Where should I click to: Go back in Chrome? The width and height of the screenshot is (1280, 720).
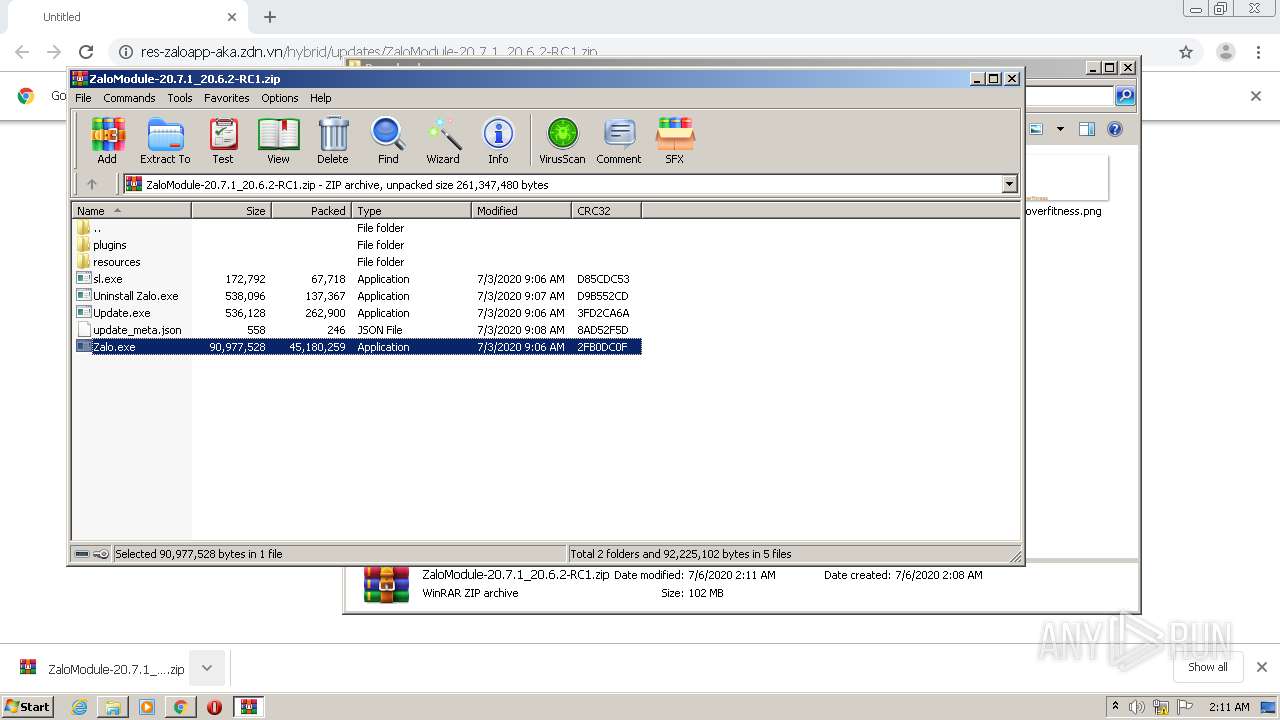tap(22, 52)
